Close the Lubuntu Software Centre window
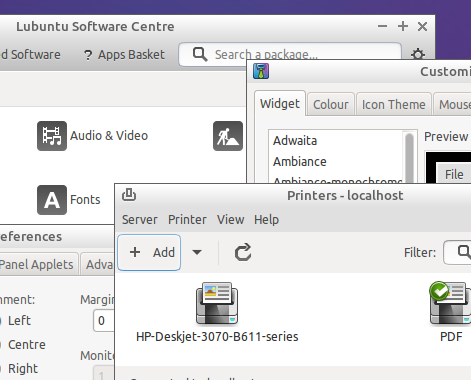471x380 pixels. click(x=422, y=26)
